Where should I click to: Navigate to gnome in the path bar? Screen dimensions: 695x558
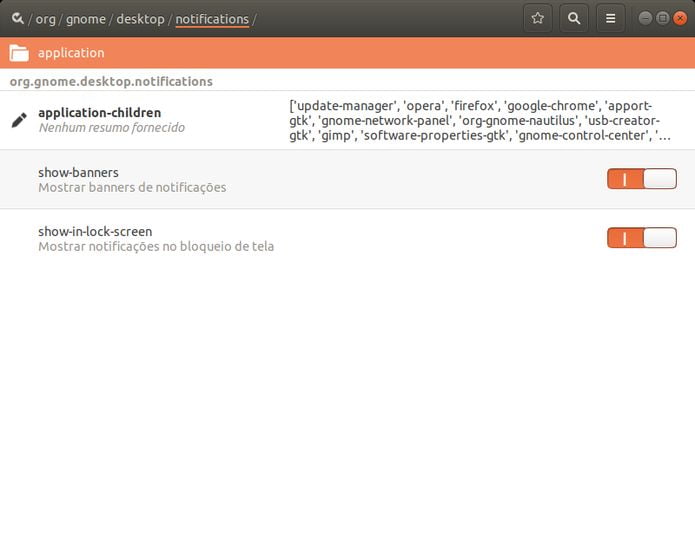click(86, 19)
